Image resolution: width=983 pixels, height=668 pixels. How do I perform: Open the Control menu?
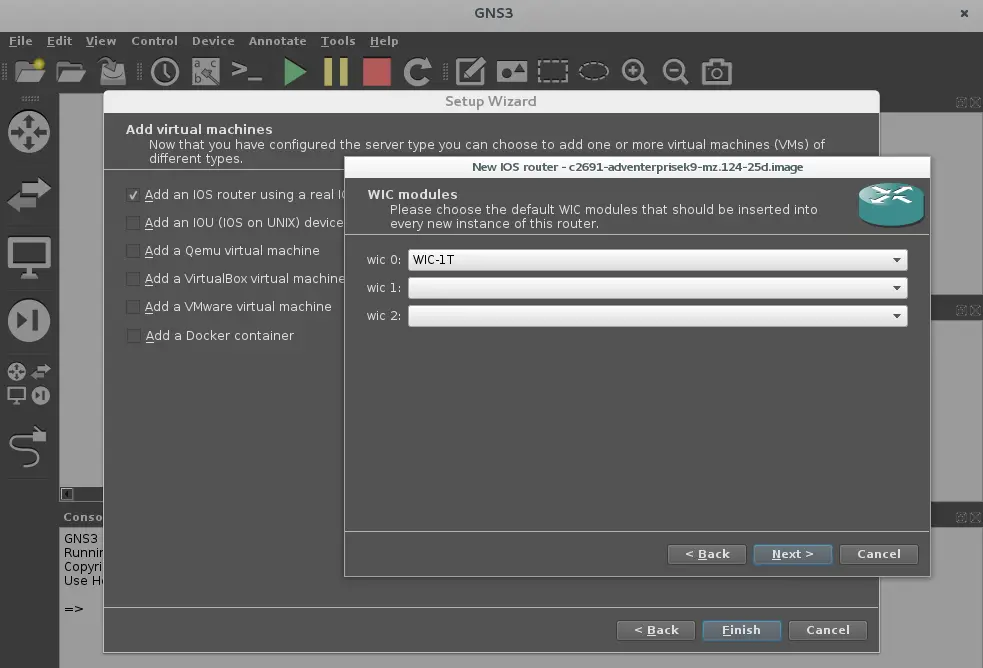(x=154, y=41)
